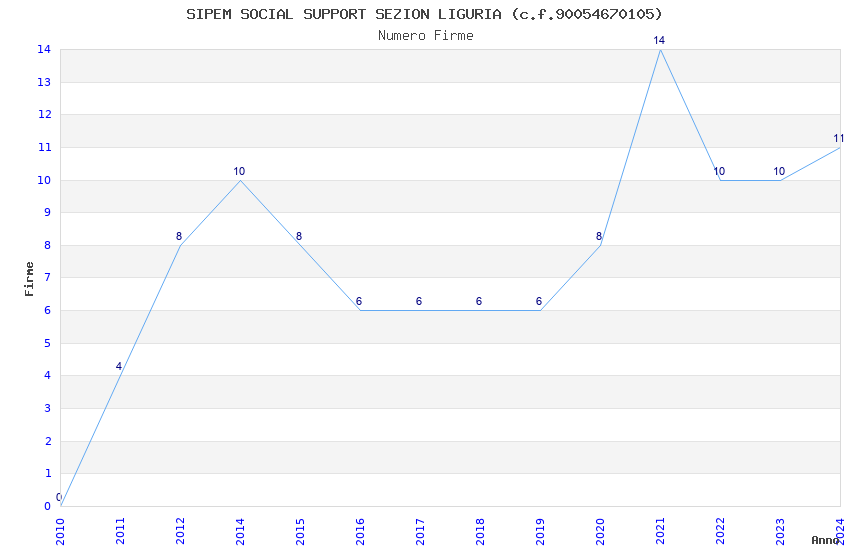Click the data label 6 above 2017
Screen dimensions: 850x550
point(419,301)
